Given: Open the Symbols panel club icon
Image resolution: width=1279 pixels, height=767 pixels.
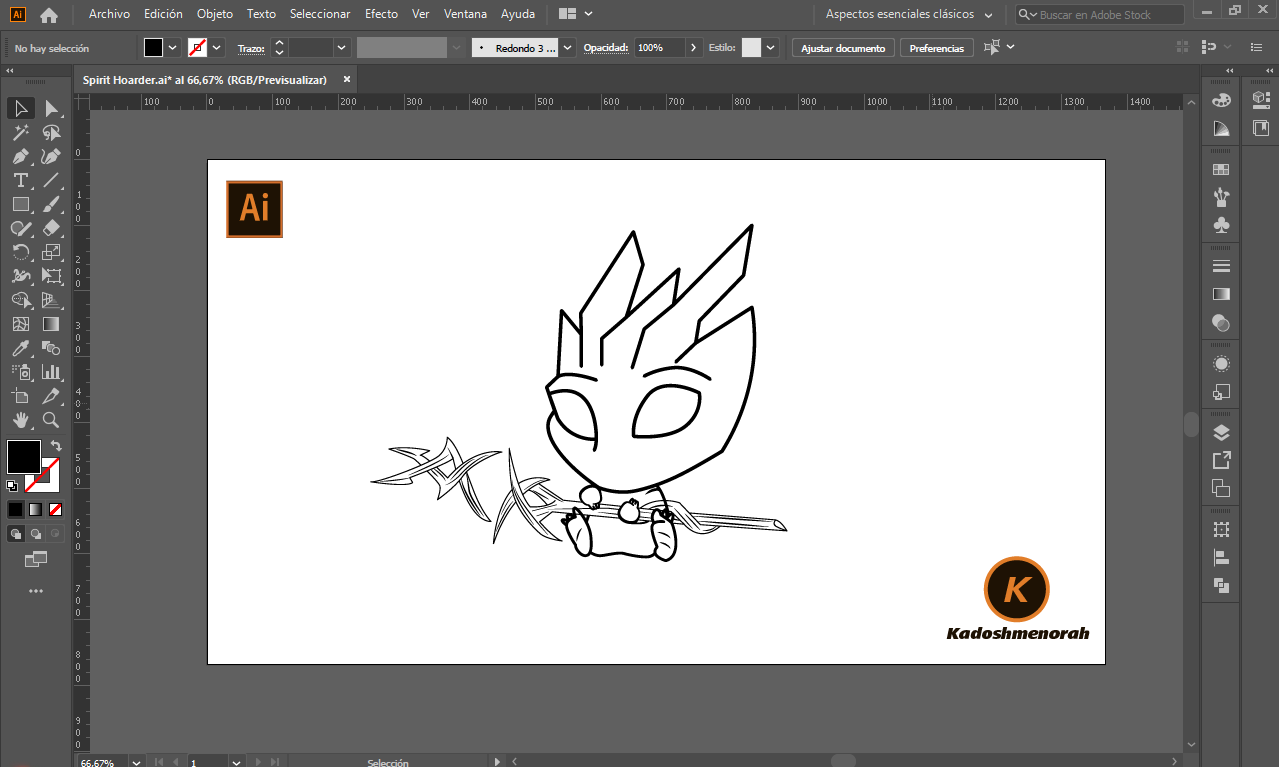Looking at the screenshot, I should (x=1221, y=226).
